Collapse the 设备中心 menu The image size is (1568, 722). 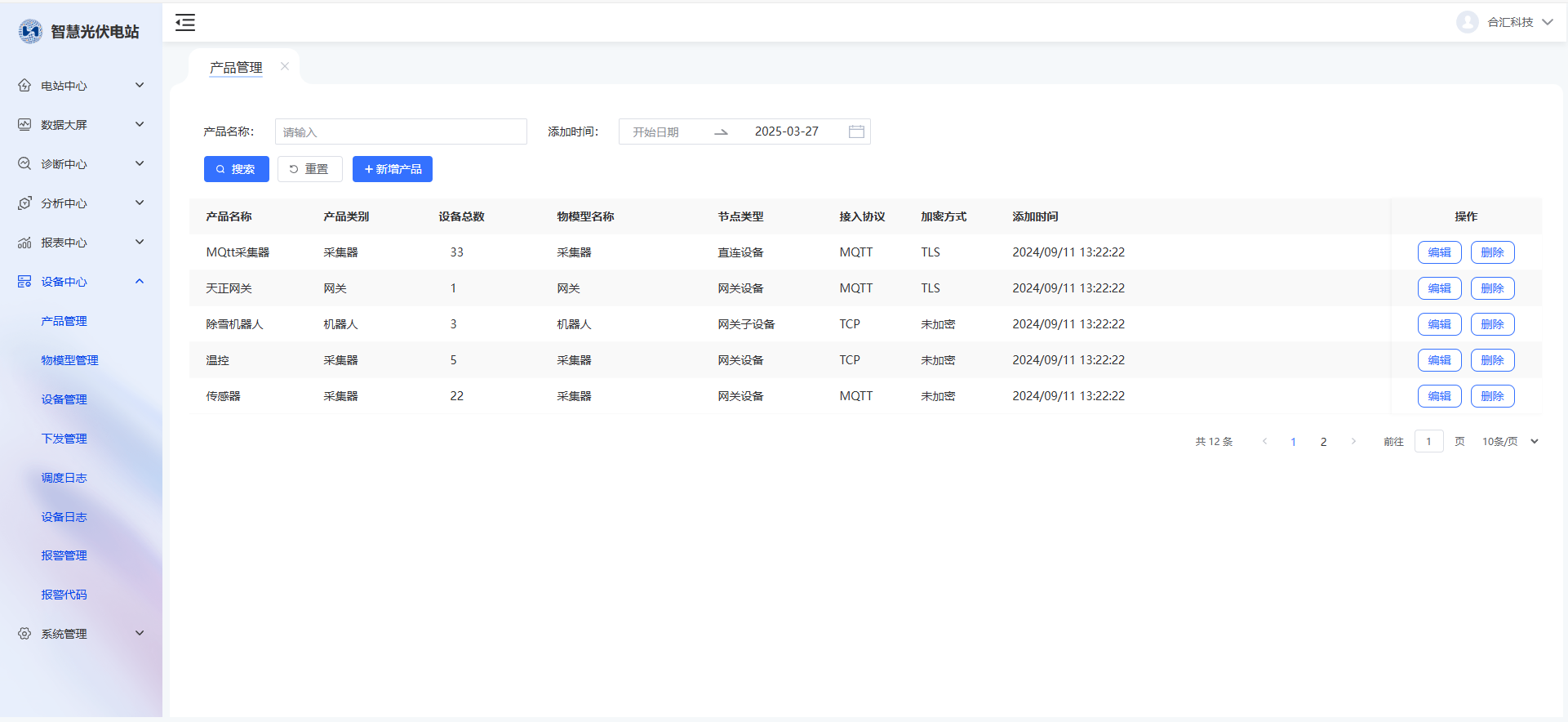(140, 282)
